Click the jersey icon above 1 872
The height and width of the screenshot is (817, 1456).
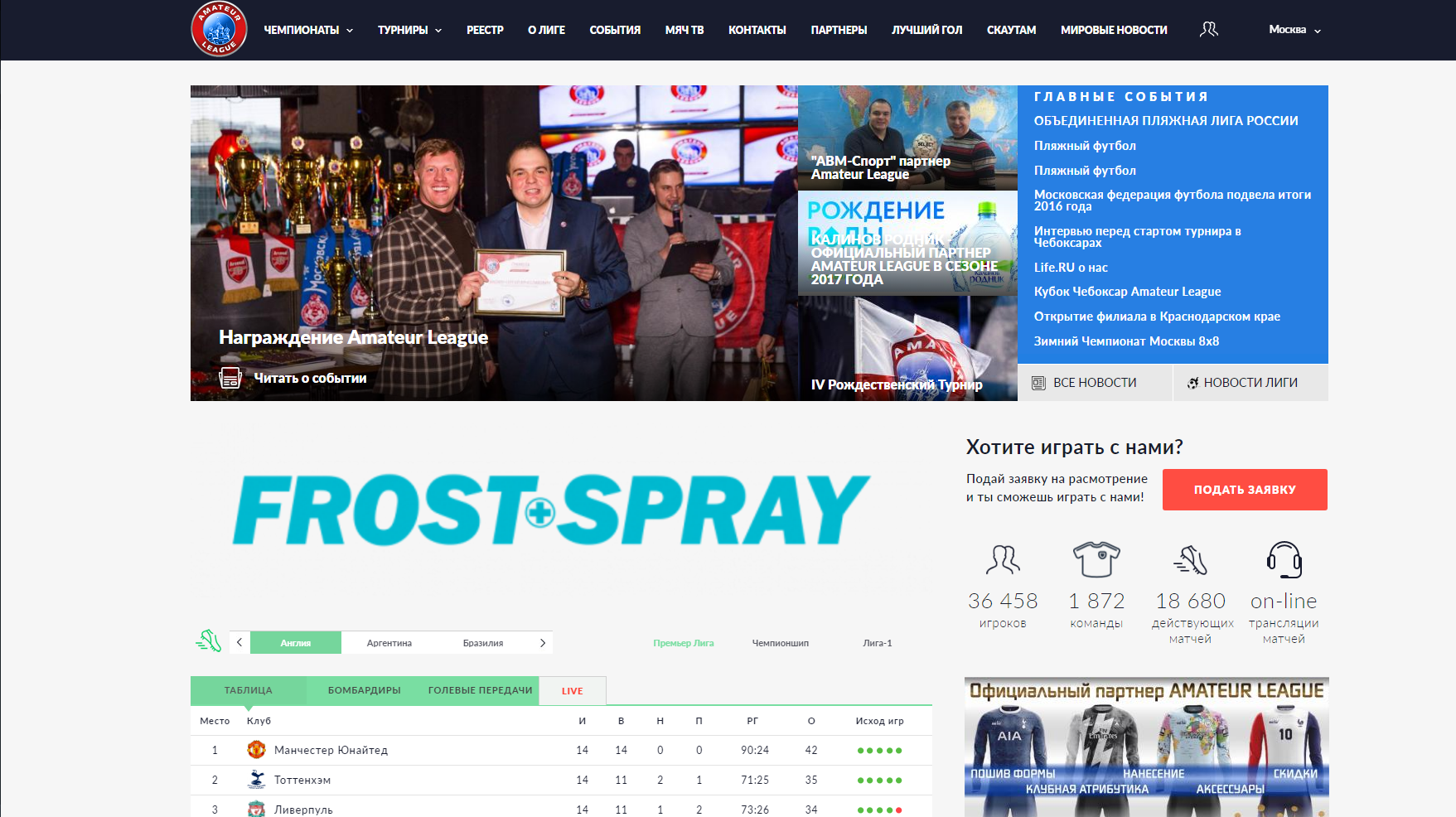click(1096, 559)
